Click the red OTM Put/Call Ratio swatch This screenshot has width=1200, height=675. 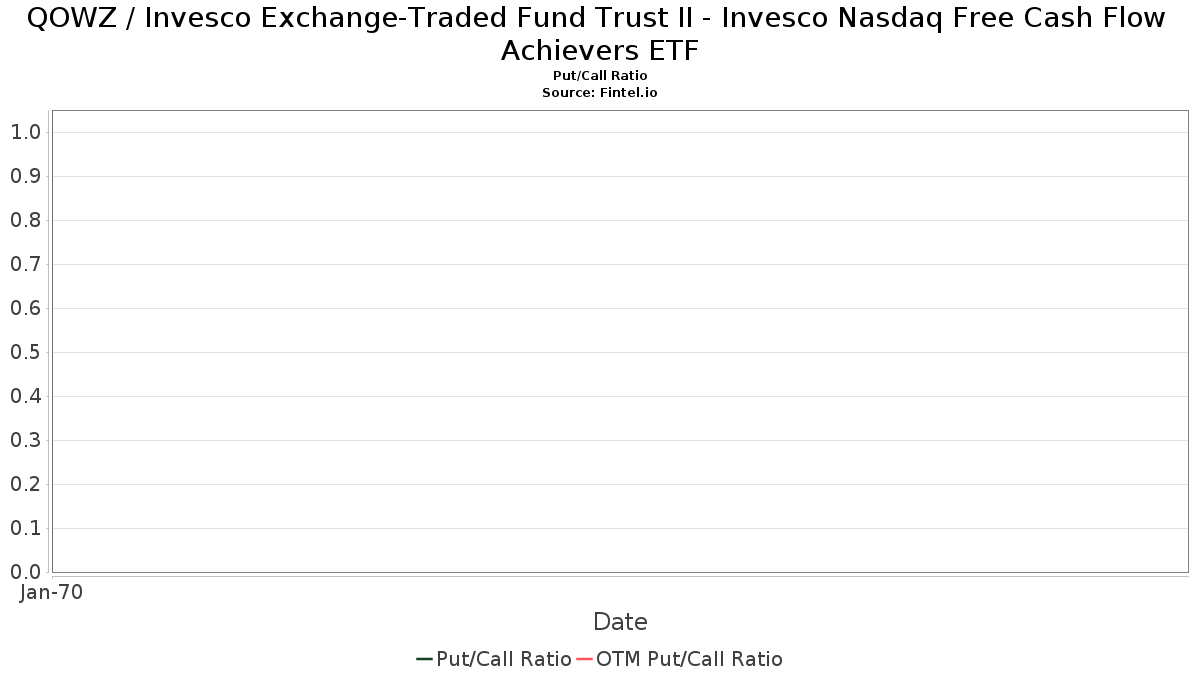click(584, 659)
